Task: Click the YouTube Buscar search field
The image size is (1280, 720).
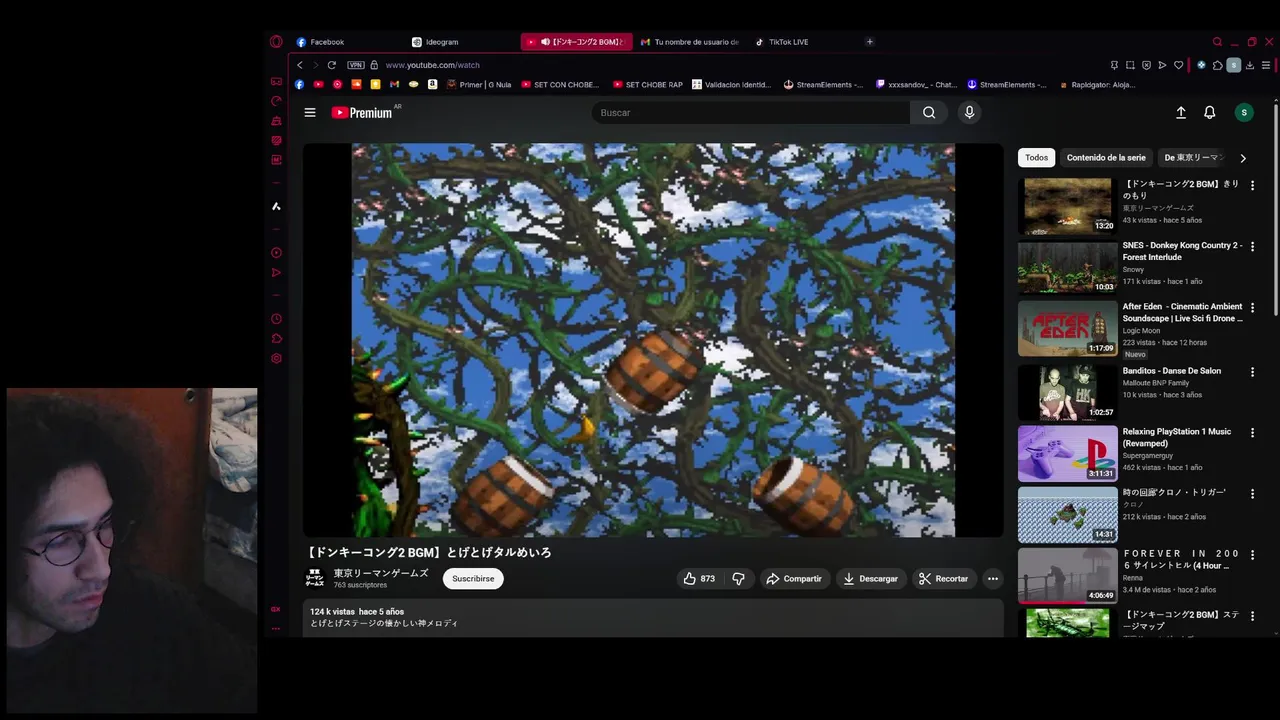Action: tap(751, 112)
